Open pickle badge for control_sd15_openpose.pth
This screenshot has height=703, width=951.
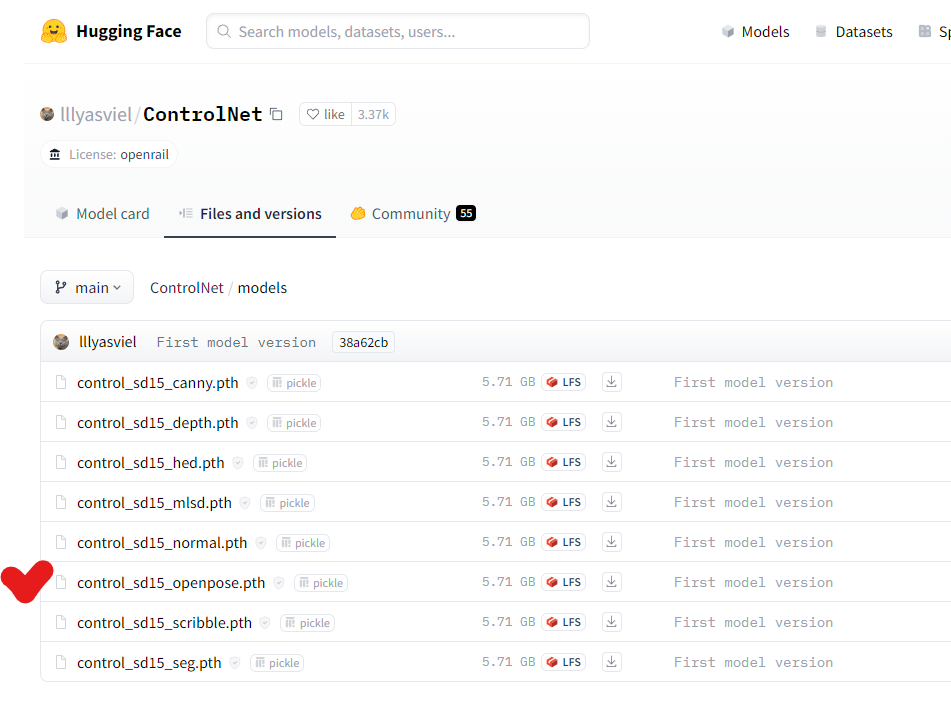(x=321, y=584)
